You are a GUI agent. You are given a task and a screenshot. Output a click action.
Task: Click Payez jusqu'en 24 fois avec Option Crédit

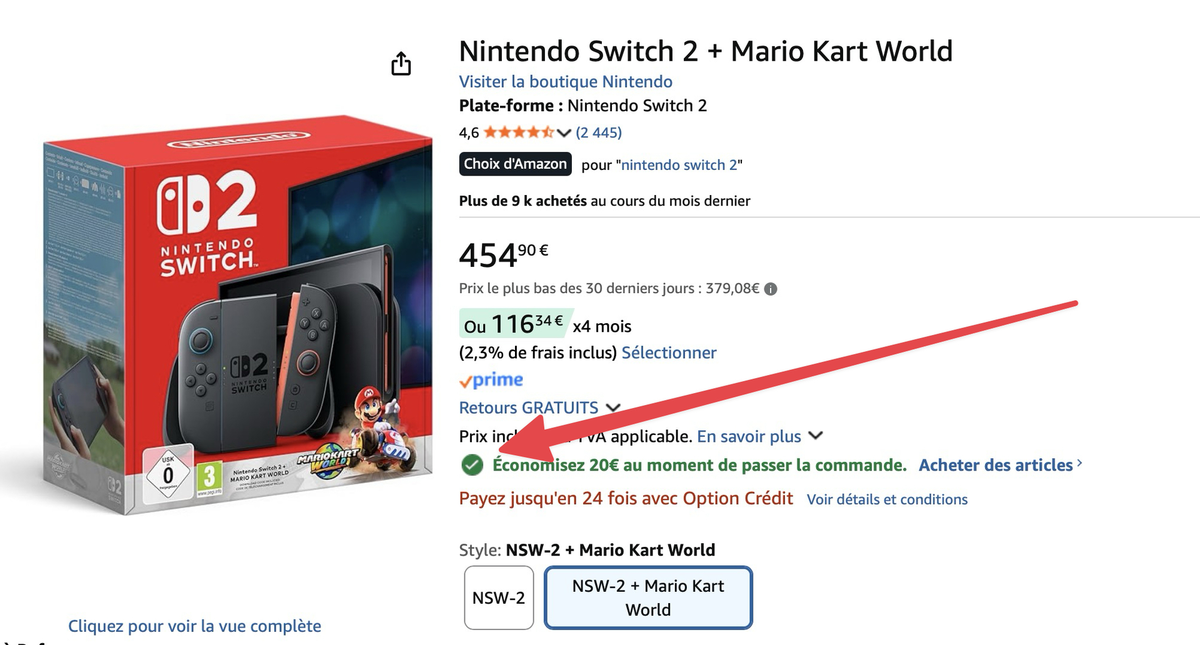click(x=625, y=497)
